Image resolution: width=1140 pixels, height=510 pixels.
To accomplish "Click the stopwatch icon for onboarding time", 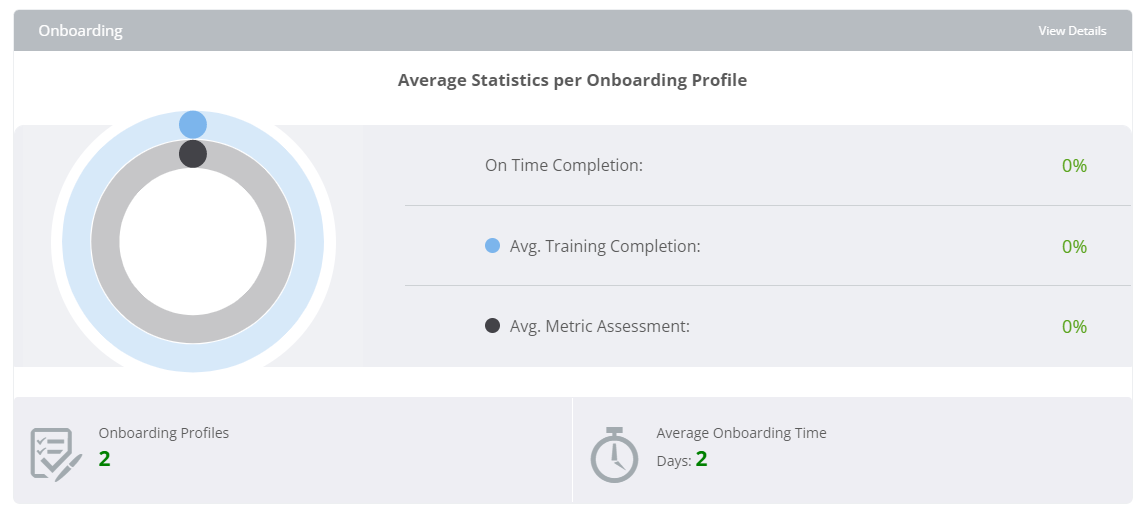I will tap(614, 455).
